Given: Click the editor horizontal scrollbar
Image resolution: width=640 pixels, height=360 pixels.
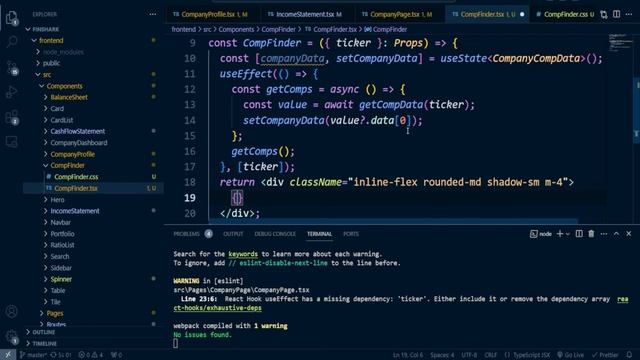Looking at the screenshot, I should point(394,221).
